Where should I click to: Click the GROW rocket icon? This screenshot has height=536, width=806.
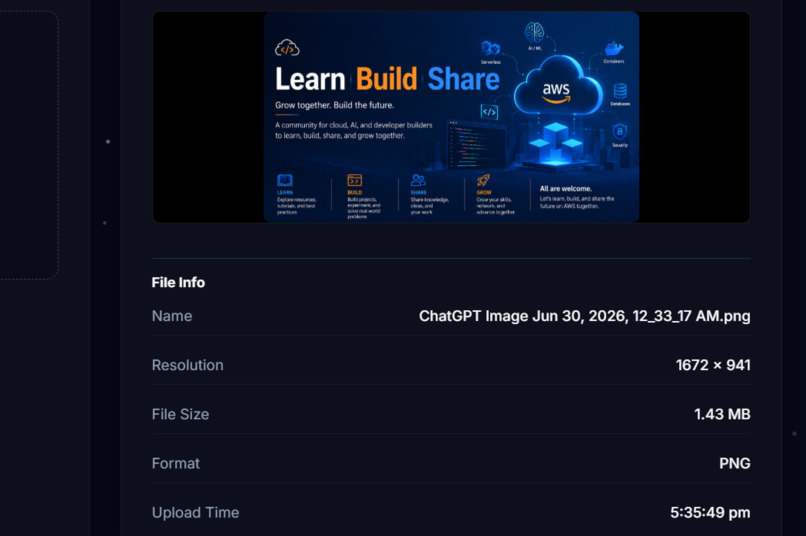click(x=483, y=180)
